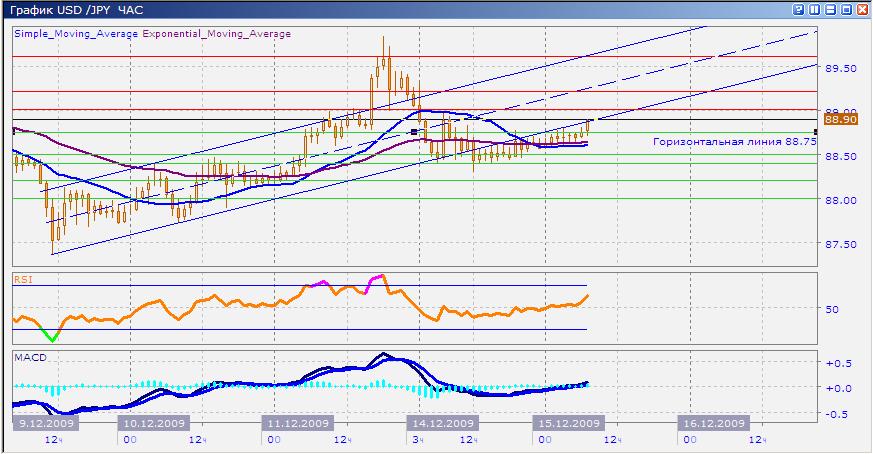This screenshot has height=454, width=873.
Task: Click the pause icon in title bar
Action: pos(814,8)
